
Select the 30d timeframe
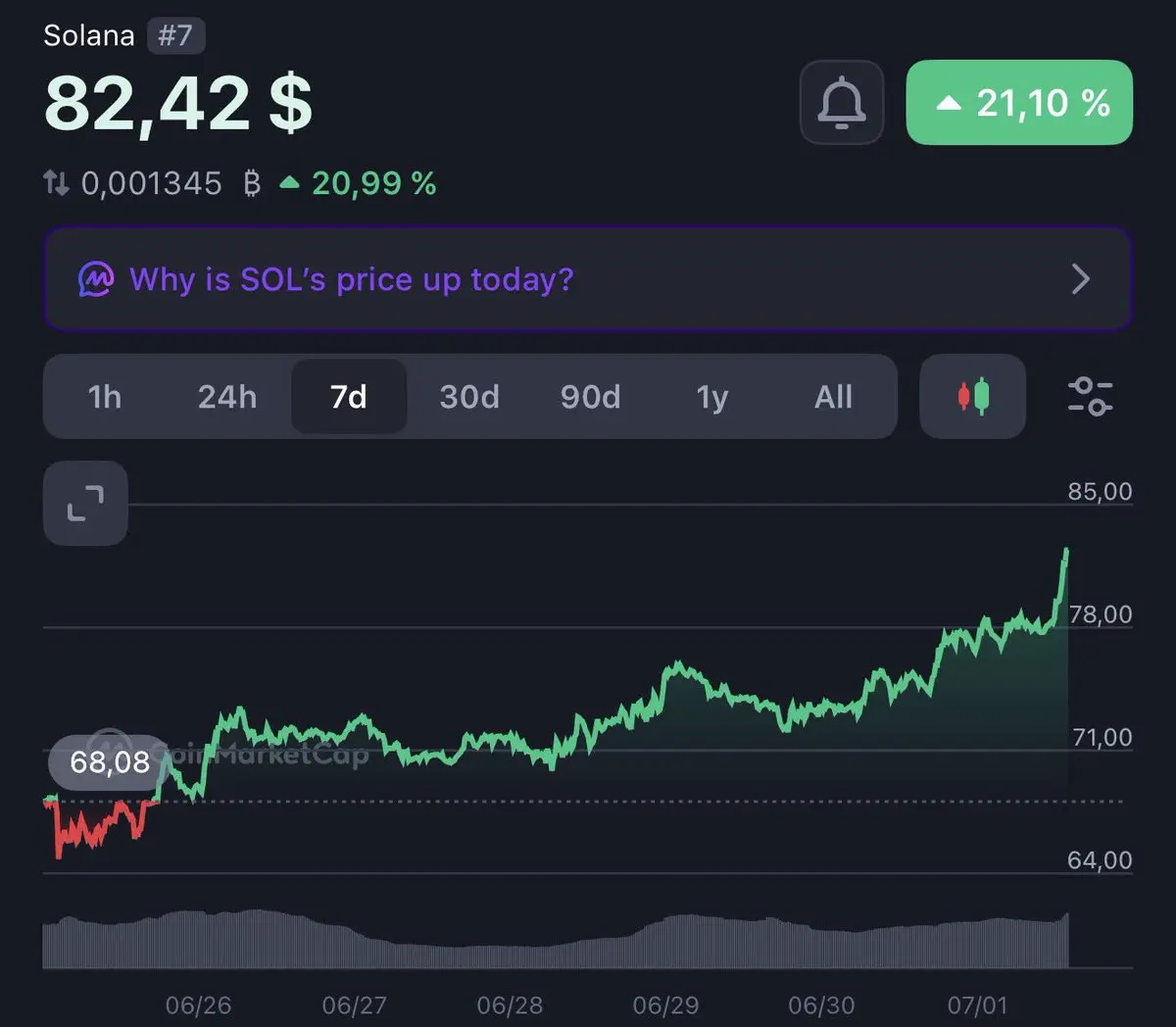[x=469, y=397]
